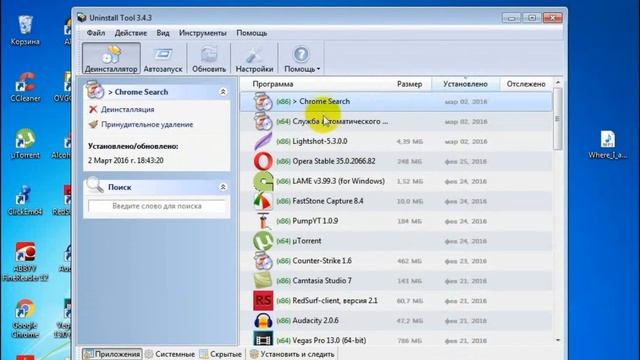Click the list scrollbar up arrow

pyautogui.click(x=558, y=83)
